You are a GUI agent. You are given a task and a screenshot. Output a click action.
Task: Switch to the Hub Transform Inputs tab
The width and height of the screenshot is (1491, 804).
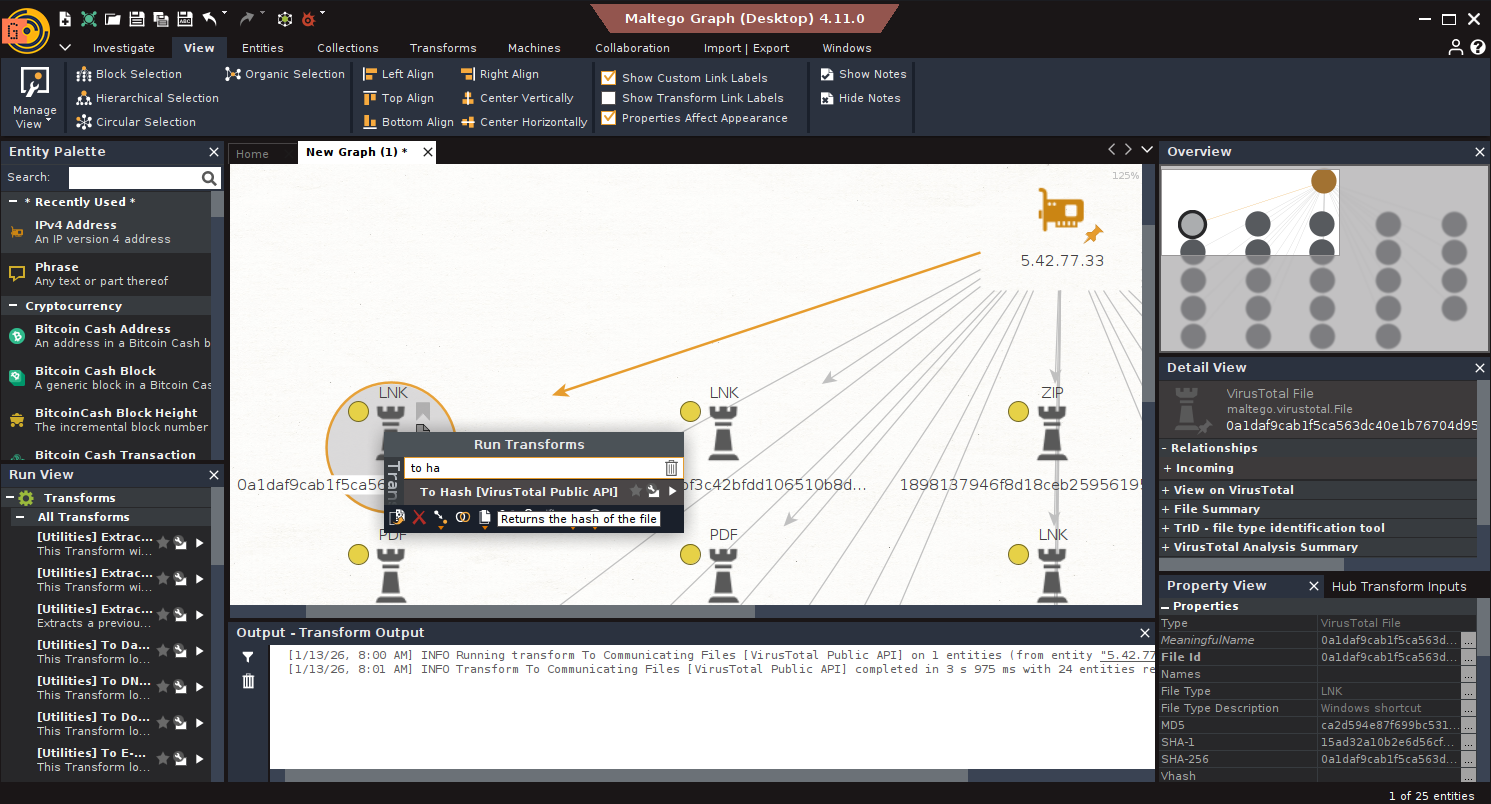1398,587
